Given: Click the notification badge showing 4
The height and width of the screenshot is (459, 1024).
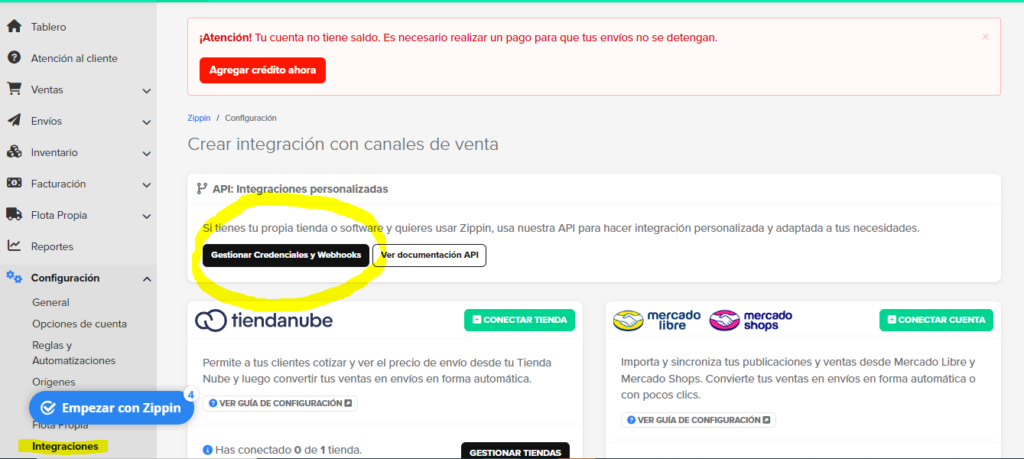Looking at the screenshot, I should point(191,394).
